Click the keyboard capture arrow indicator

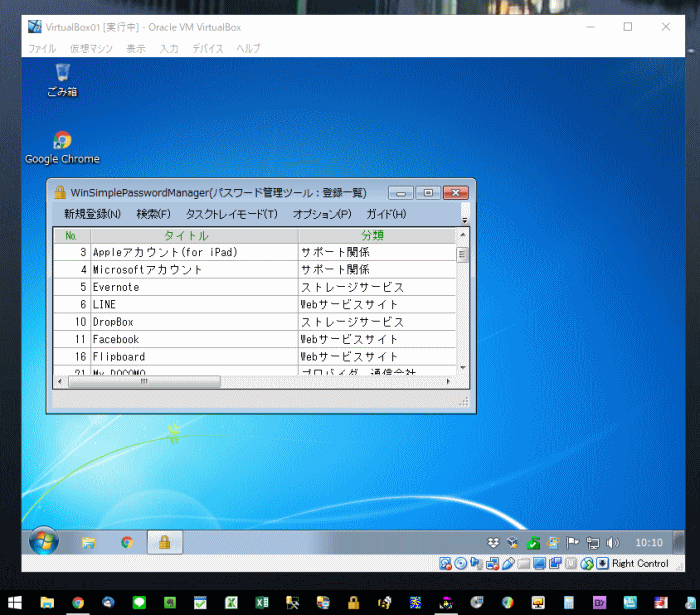click(x=602, y=564)
